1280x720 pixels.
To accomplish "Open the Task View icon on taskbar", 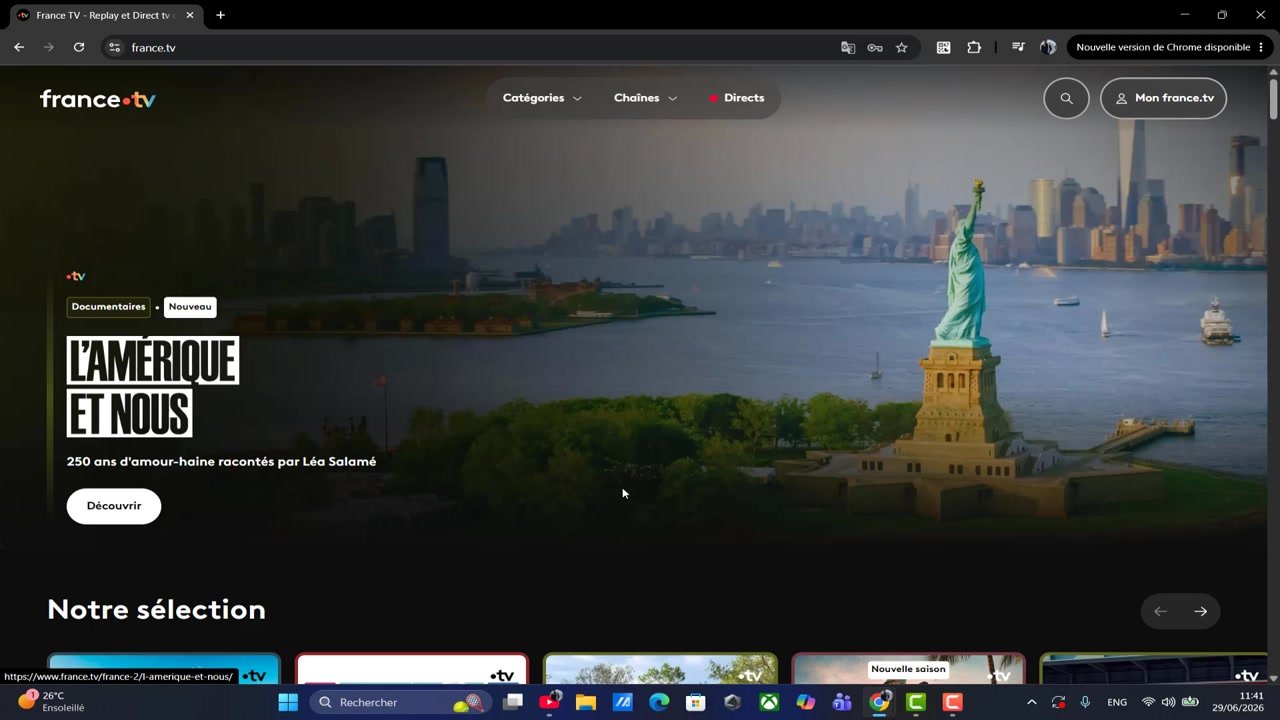I will [x=513, y=702].
